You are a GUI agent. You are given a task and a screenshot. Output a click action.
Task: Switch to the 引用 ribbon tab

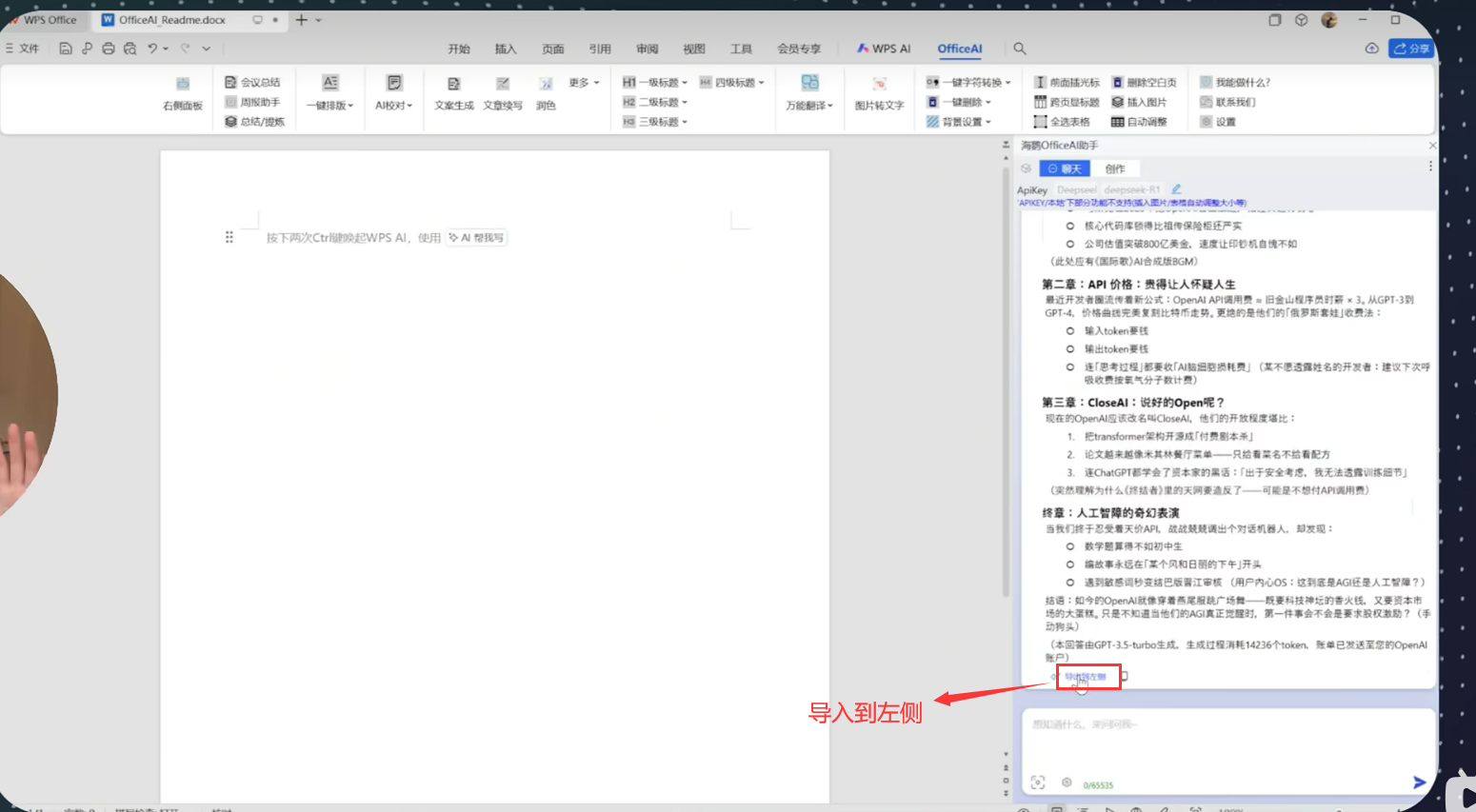(x=600, y=49)
